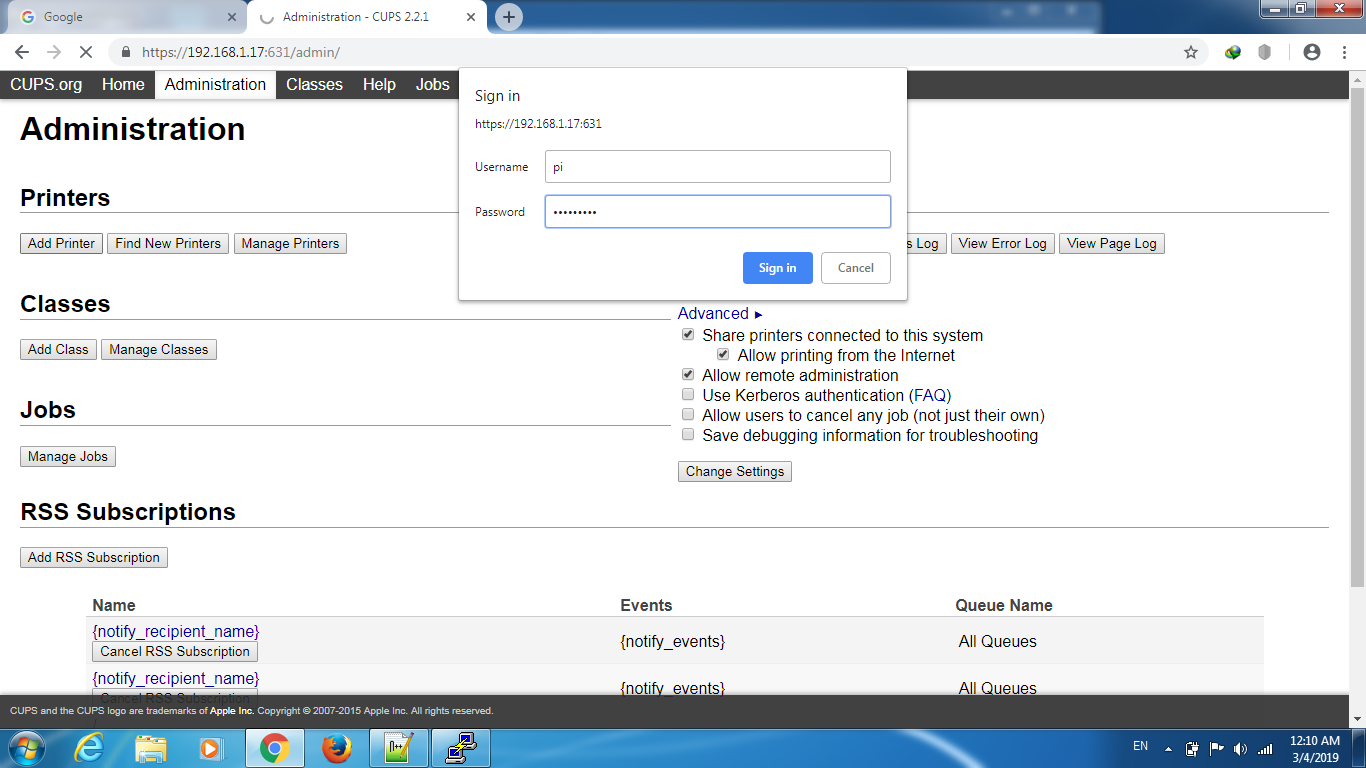
Task: Open a new tab with plus button
Action: point(509,17)
